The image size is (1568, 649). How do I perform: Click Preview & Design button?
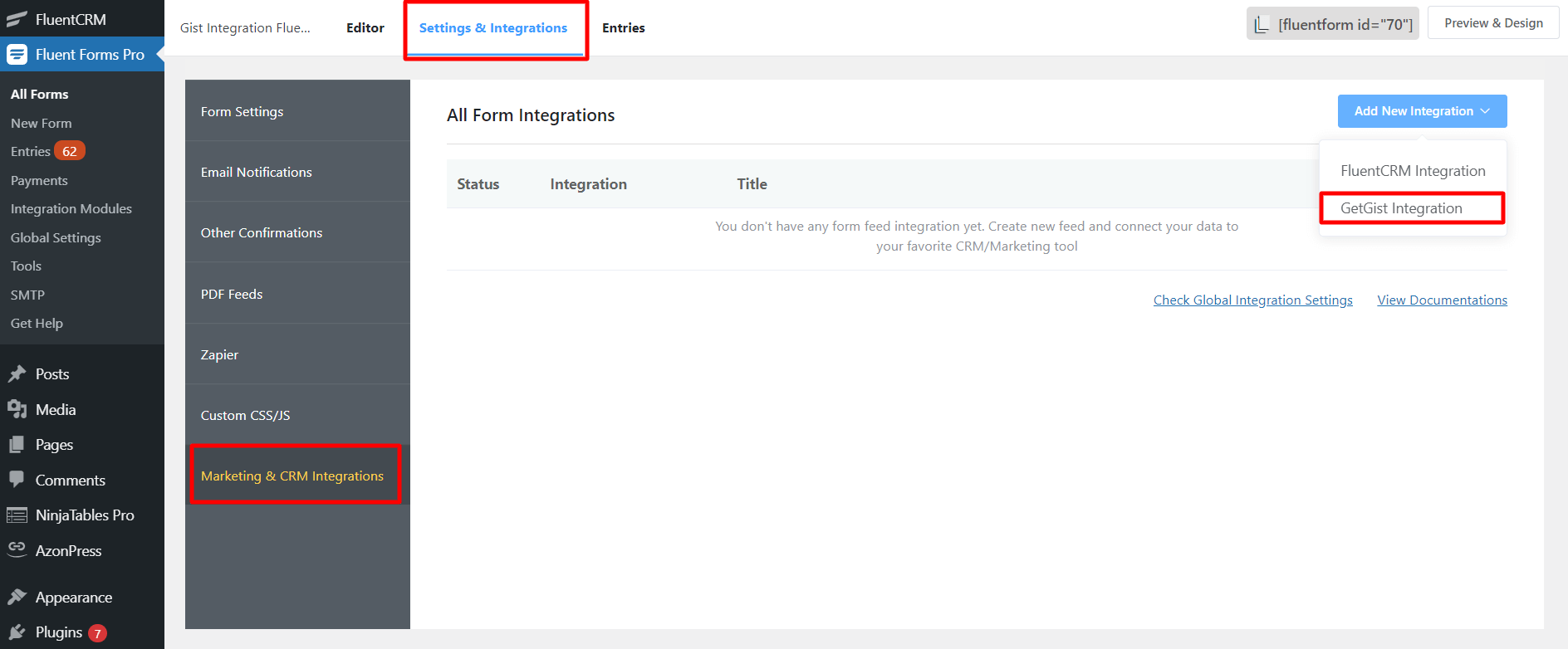[x=1493, y=23]
